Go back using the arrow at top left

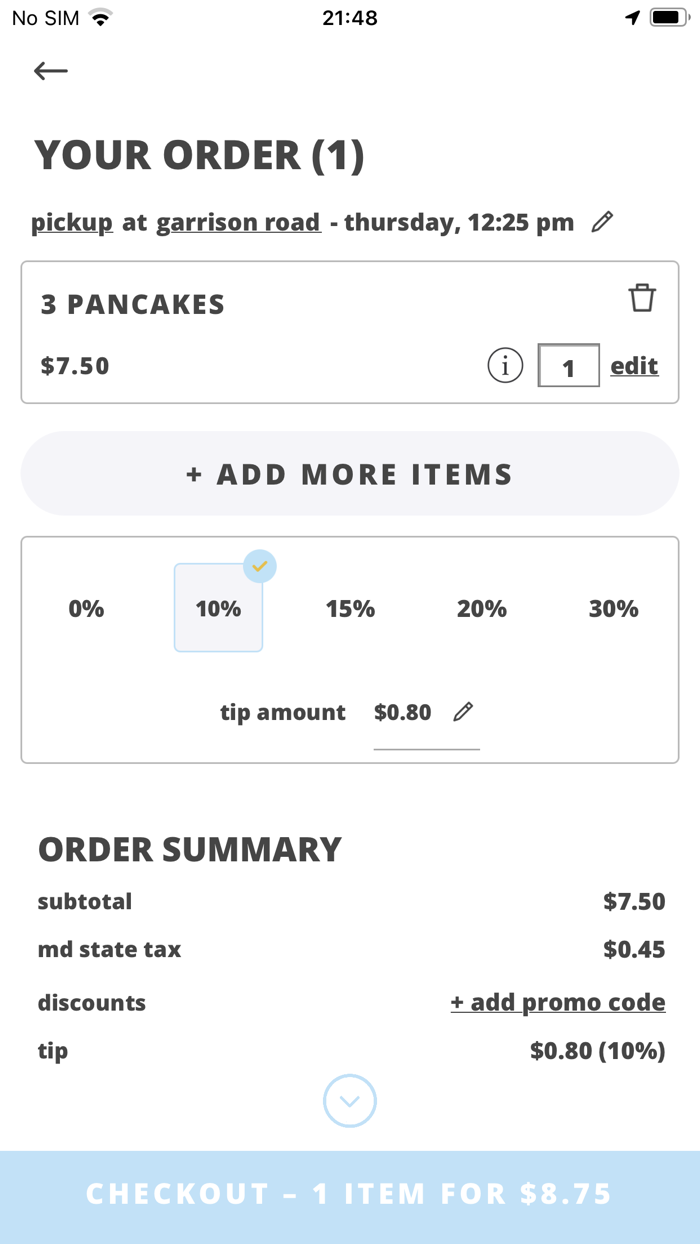50,70
